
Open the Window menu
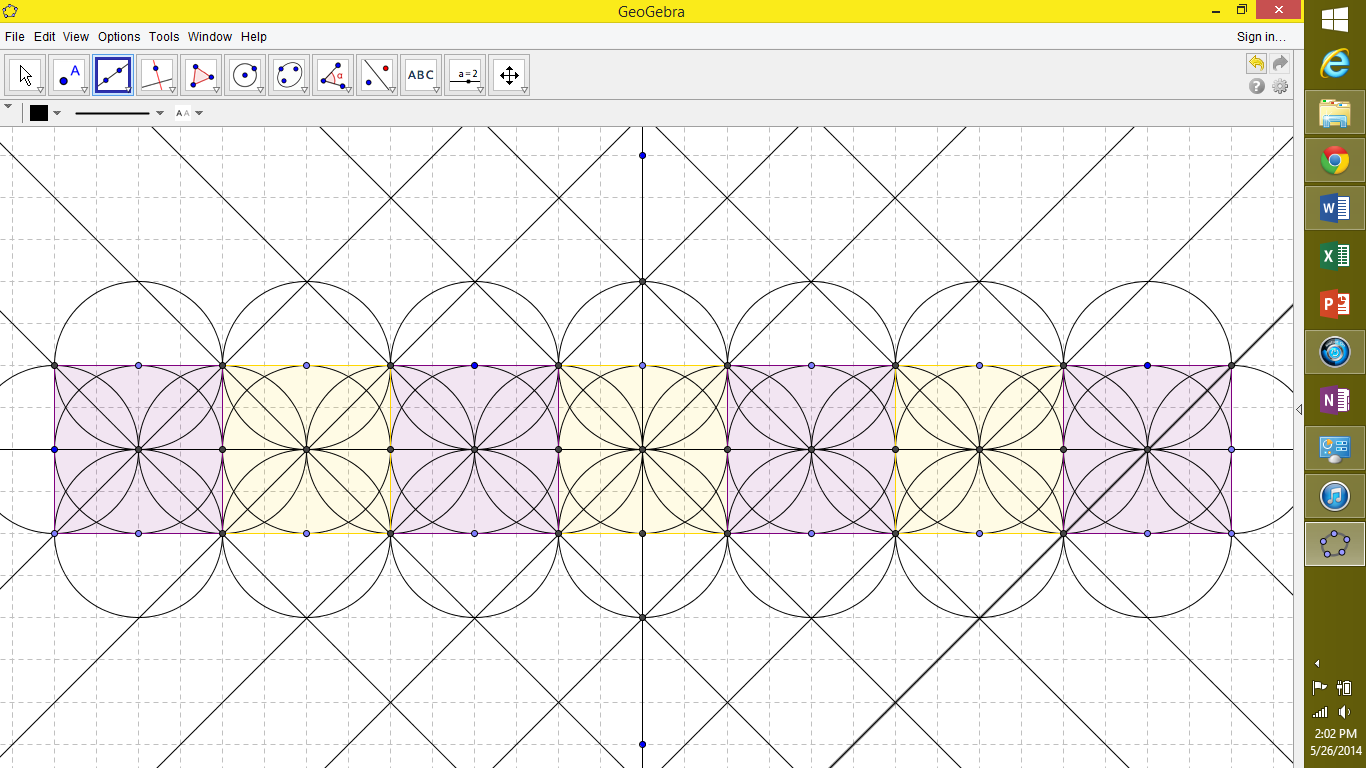point(210,37)
